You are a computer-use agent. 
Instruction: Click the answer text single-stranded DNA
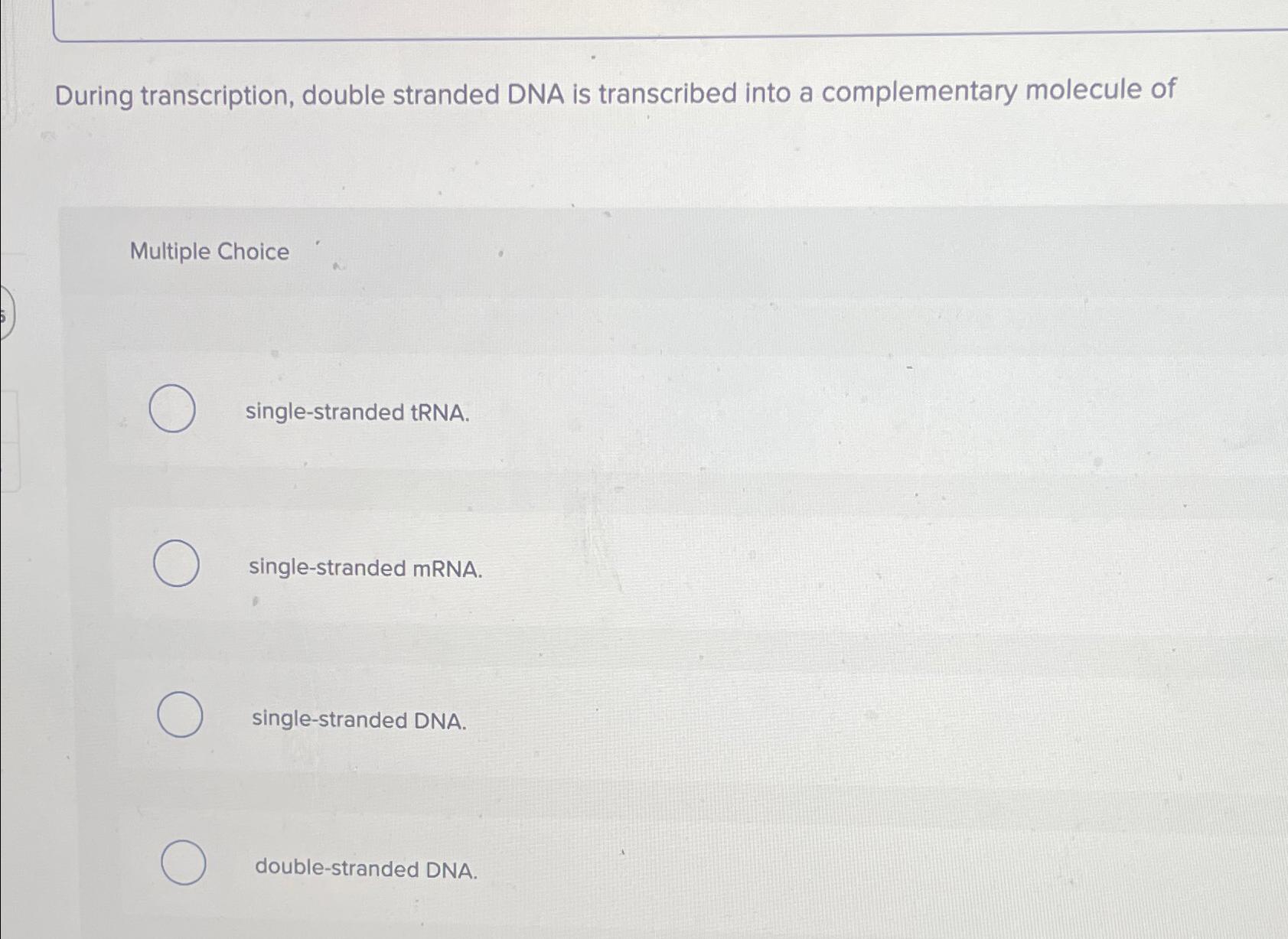point(357,719)
